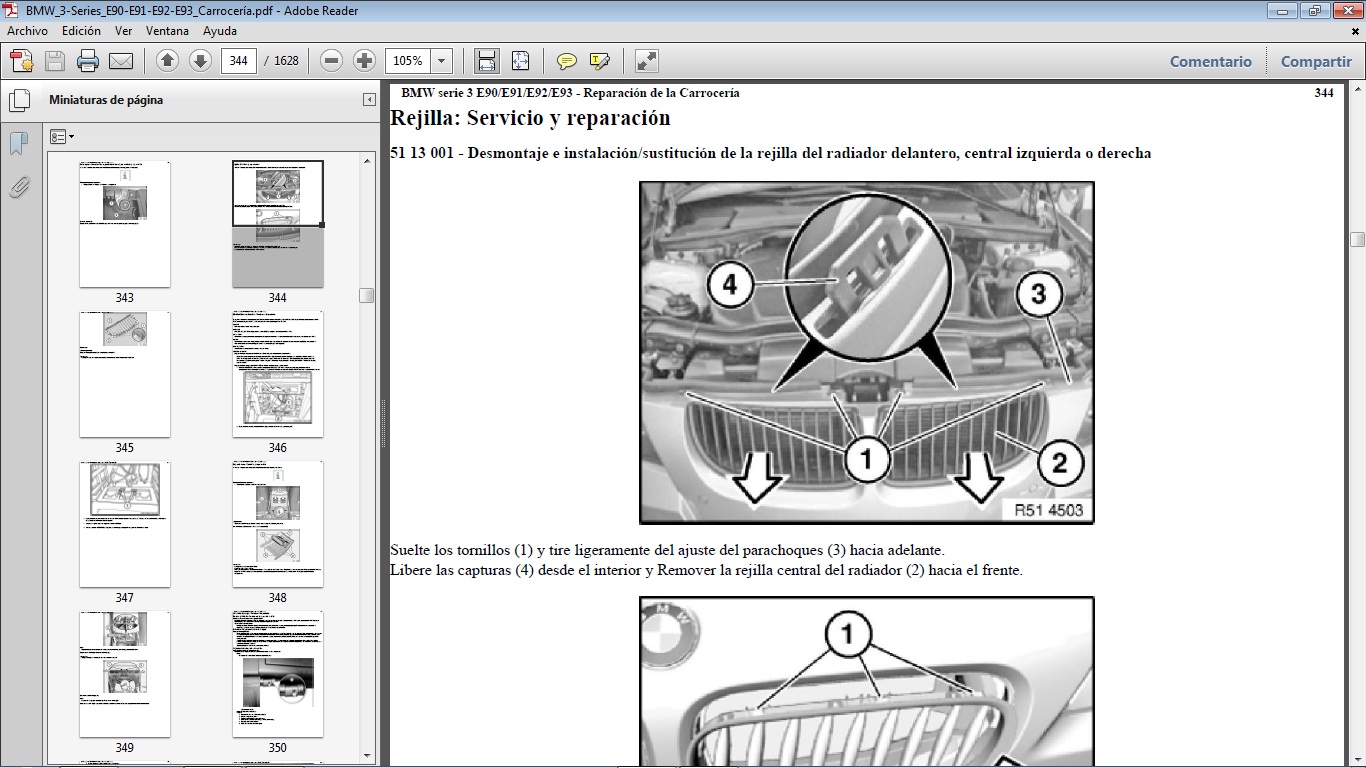The image size is (1366, 768).
Task: Show the Attachments paperclip panel
Action: [x=17, y=186]
